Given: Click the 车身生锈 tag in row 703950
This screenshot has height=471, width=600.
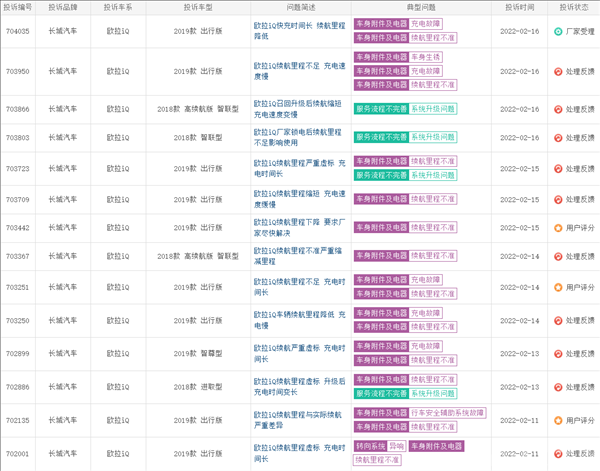Looking at the screenshot, I should (426, 57).
